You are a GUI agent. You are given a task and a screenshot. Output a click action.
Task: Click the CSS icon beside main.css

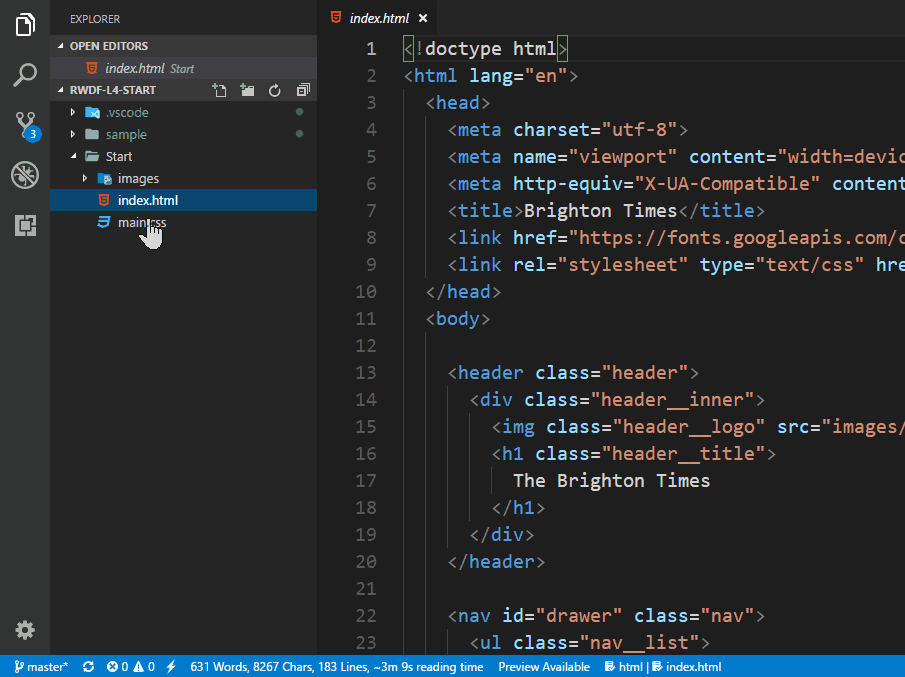tap(104, 222)
